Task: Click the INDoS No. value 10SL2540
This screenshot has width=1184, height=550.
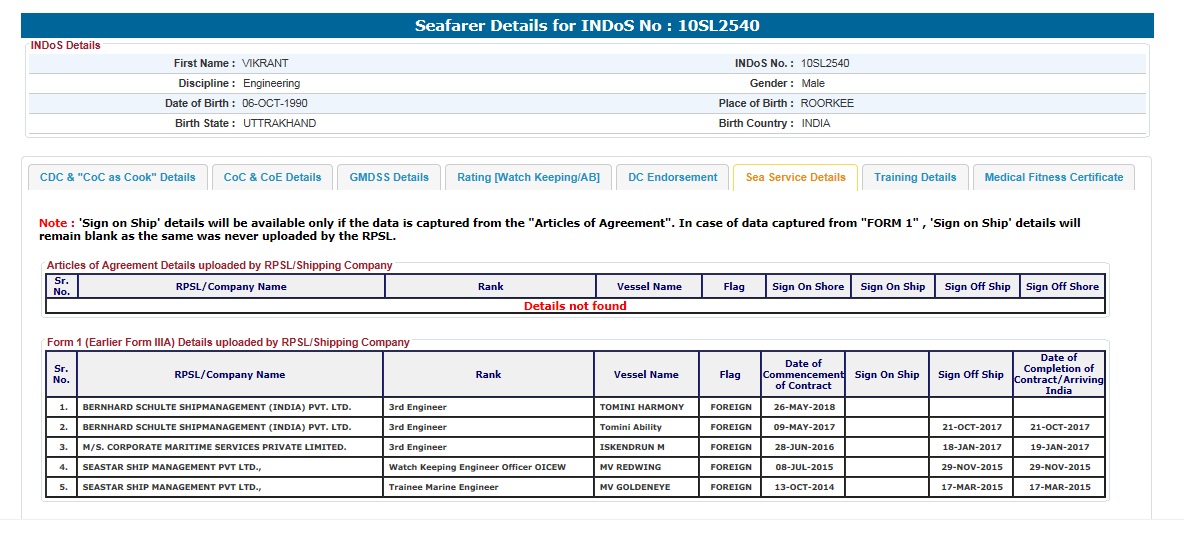Action: tap(825, 63)
